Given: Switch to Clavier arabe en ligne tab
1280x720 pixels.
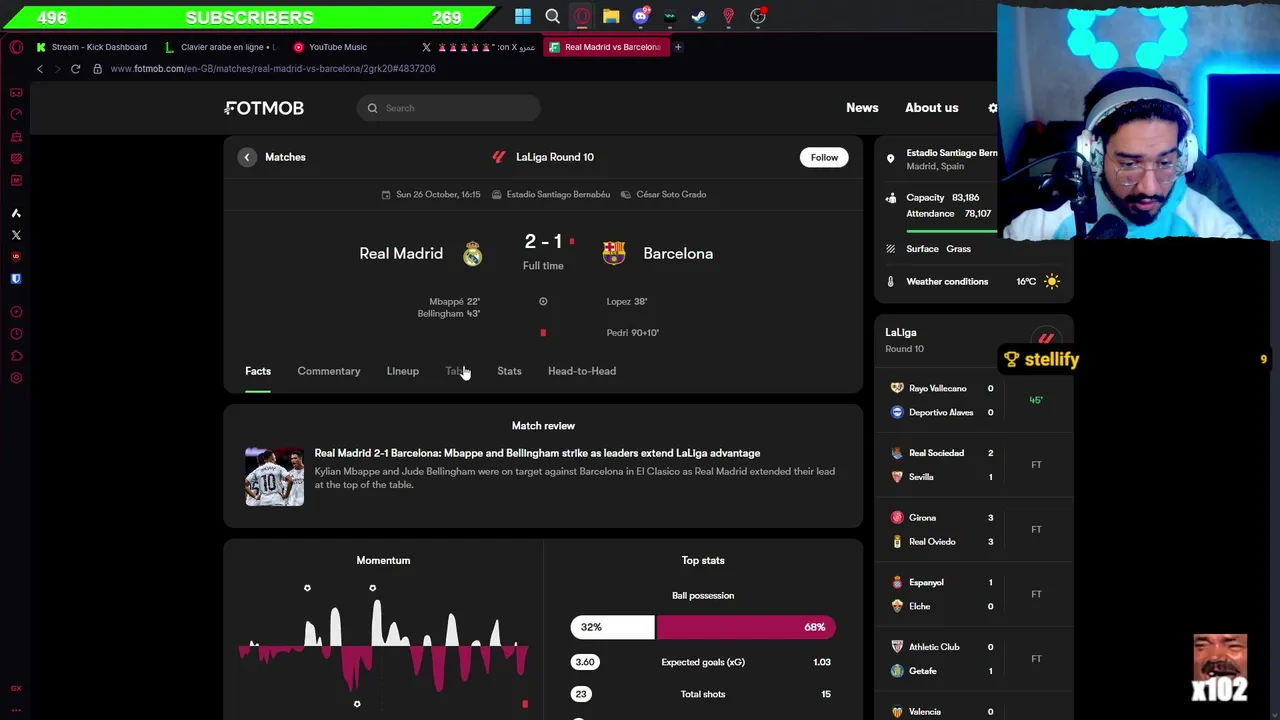Looking at the screenshot, I should point(220,47).
